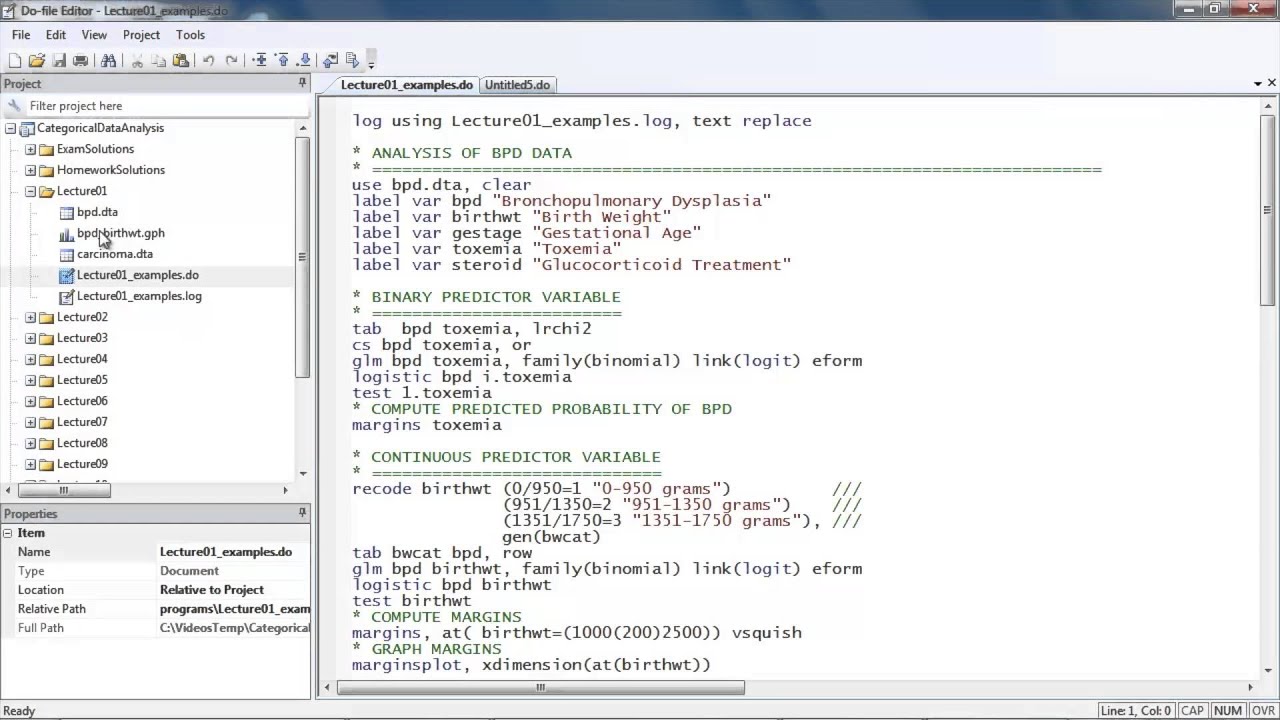The height and width of the screenshot is (720, 1280).
Task: Expand the Lecture03 folder
Action: [31, 338]
